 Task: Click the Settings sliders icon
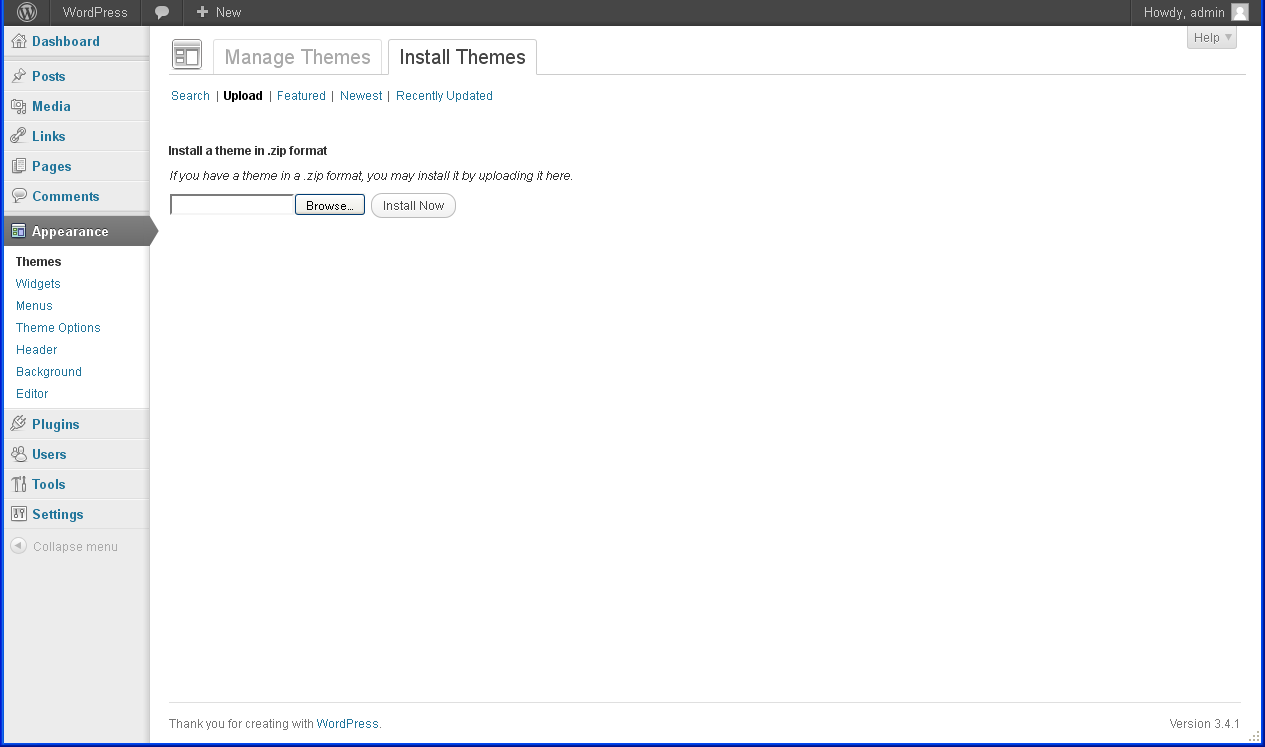19,514
